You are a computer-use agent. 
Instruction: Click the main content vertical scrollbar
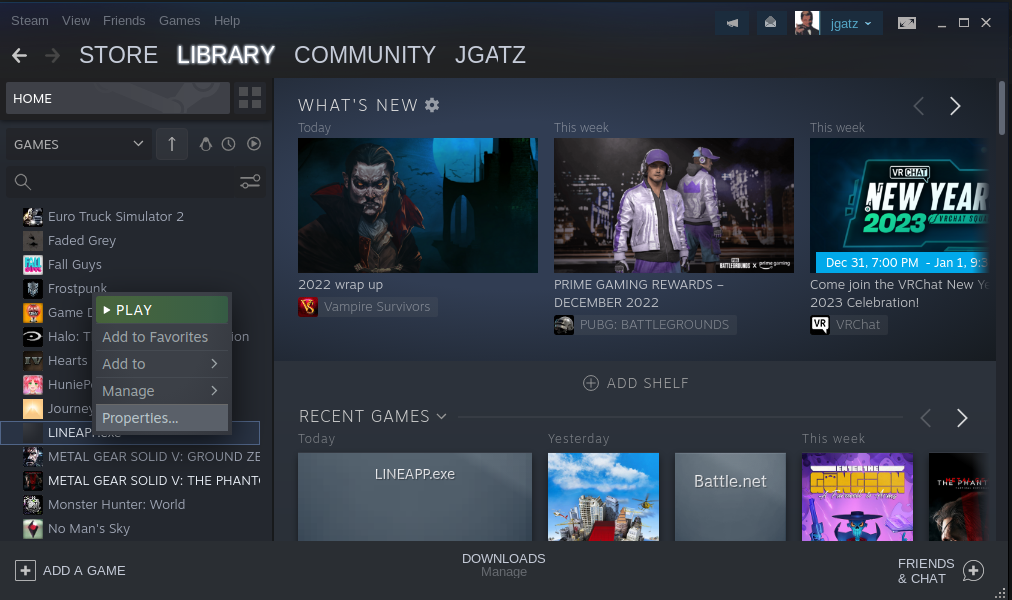point(1002,106)
